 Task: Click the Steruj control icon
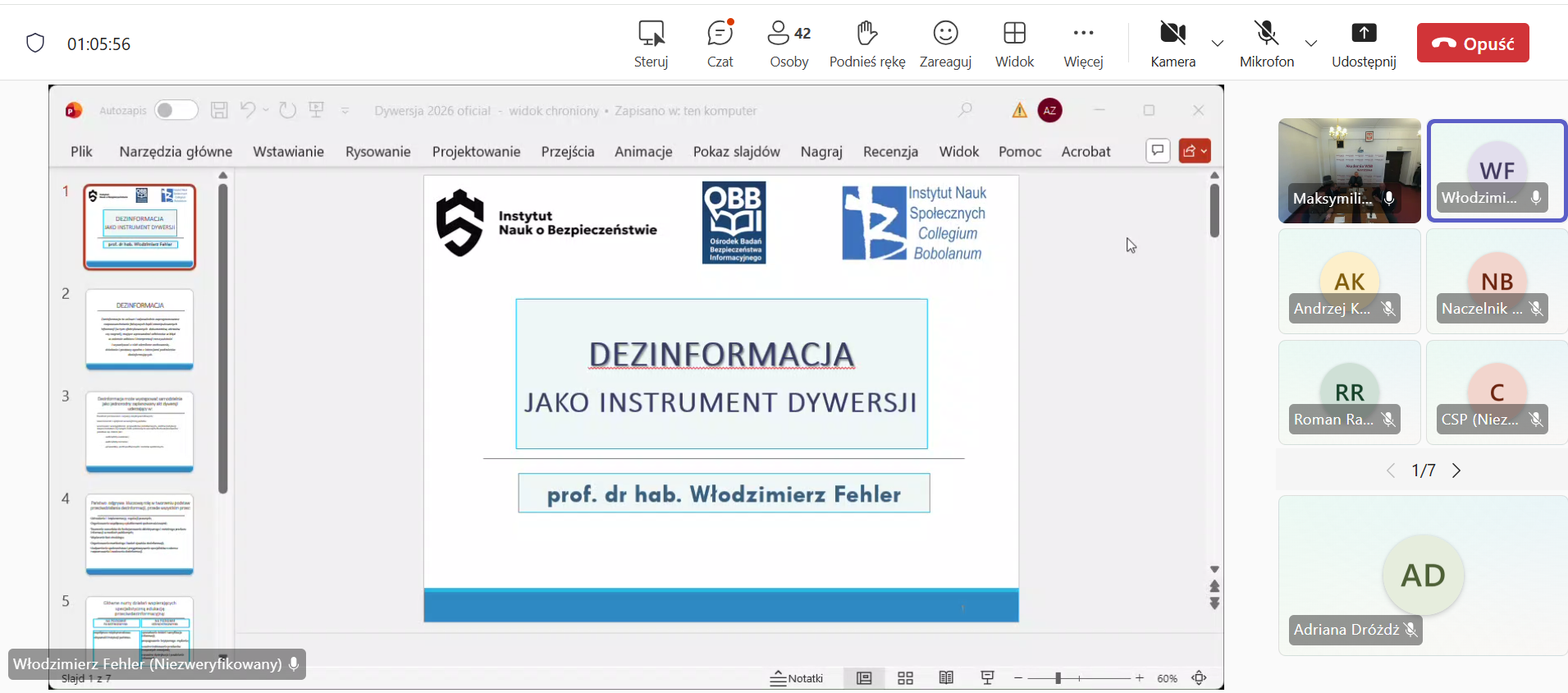[x=651, y=44]
